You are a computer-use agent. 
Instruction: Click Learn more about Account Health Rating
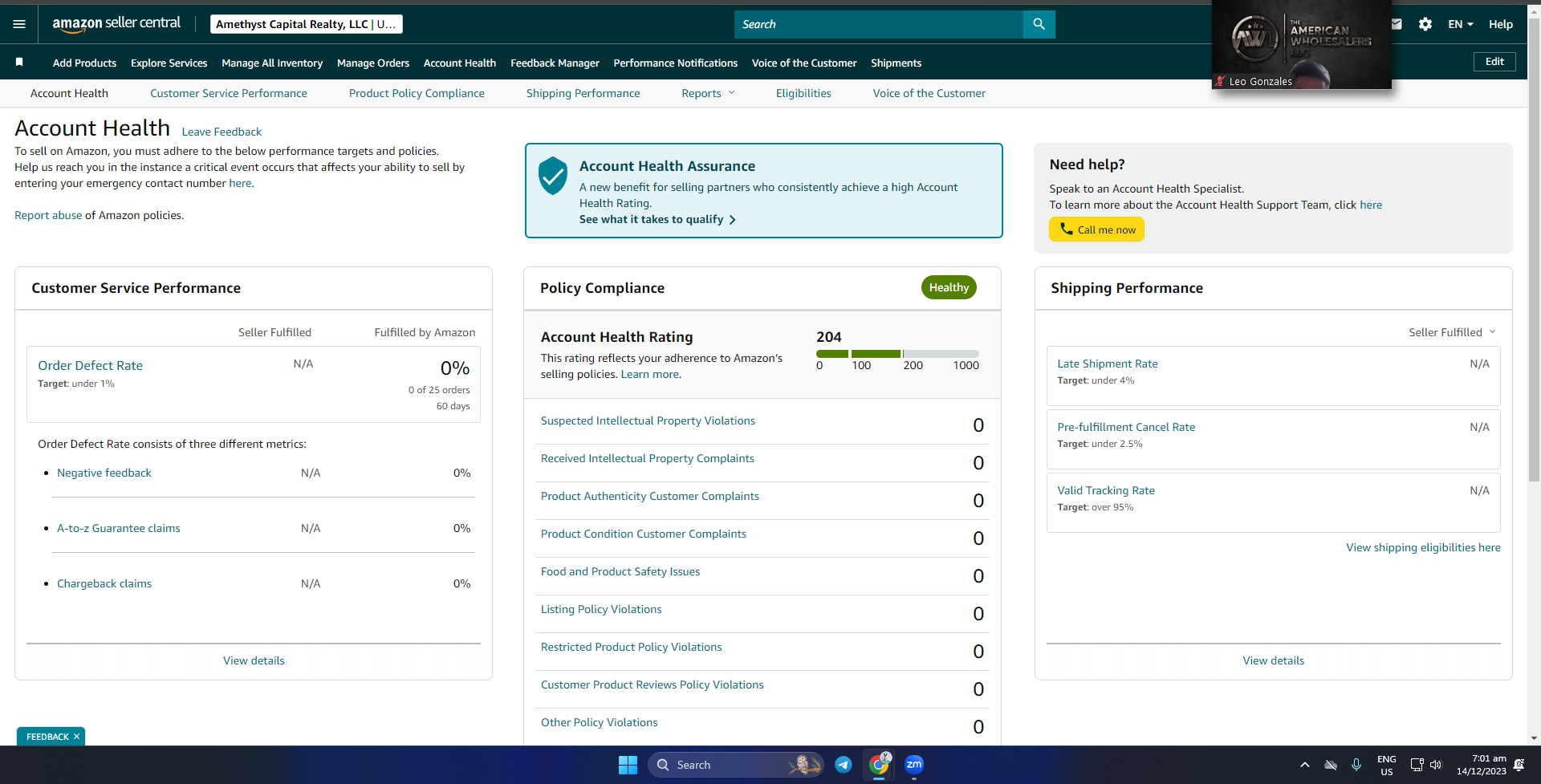(x=651, y=374)
